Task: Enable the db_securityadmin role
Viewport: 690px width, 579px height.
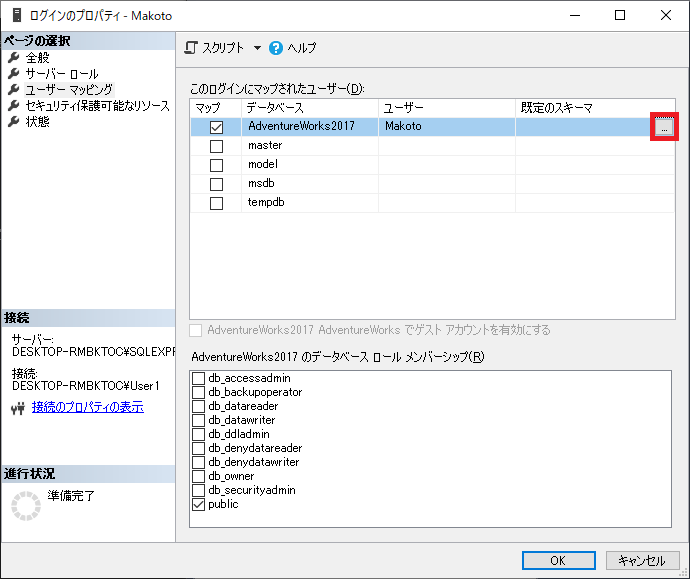Action: (x=198, y=491)
